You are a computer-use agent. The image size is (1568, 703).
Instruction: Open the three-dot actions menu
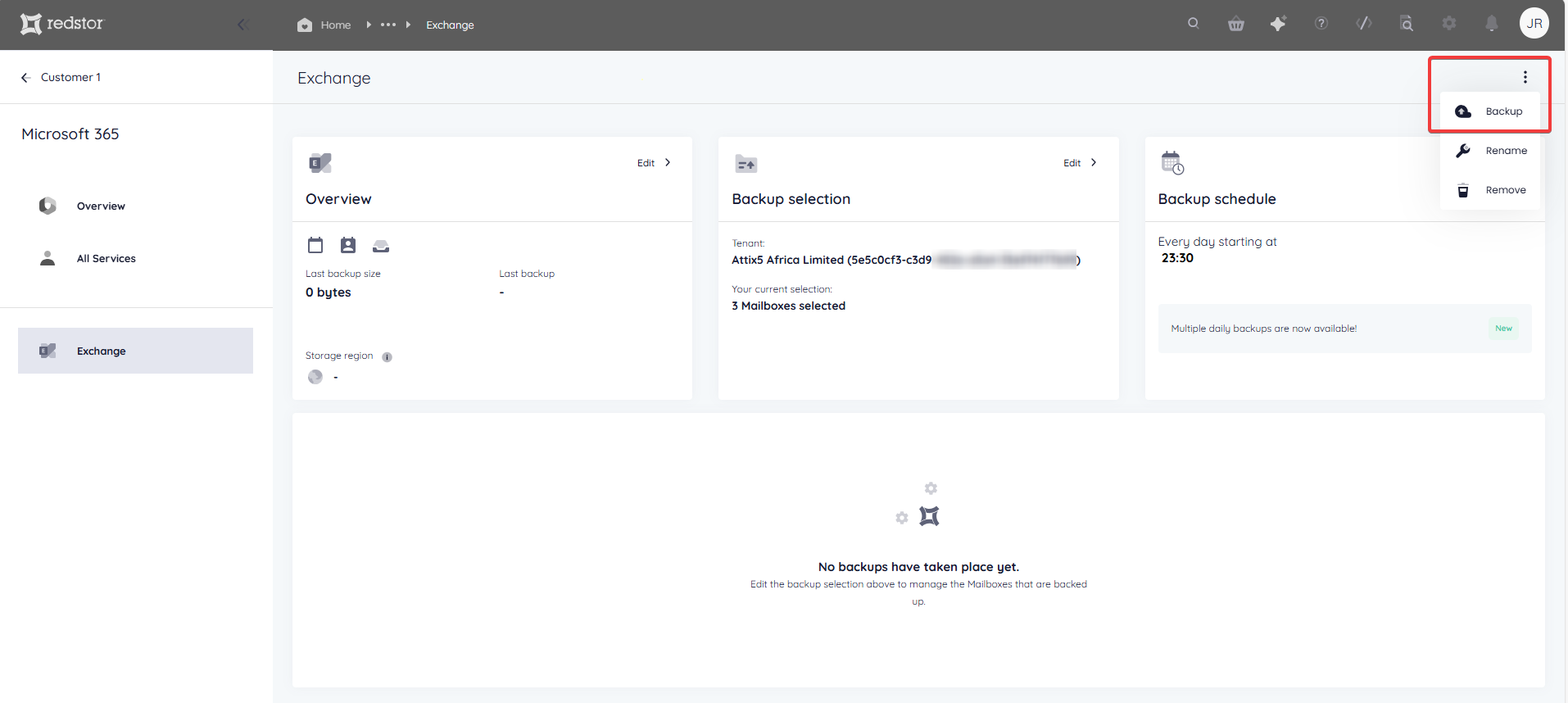[1525, 77]
